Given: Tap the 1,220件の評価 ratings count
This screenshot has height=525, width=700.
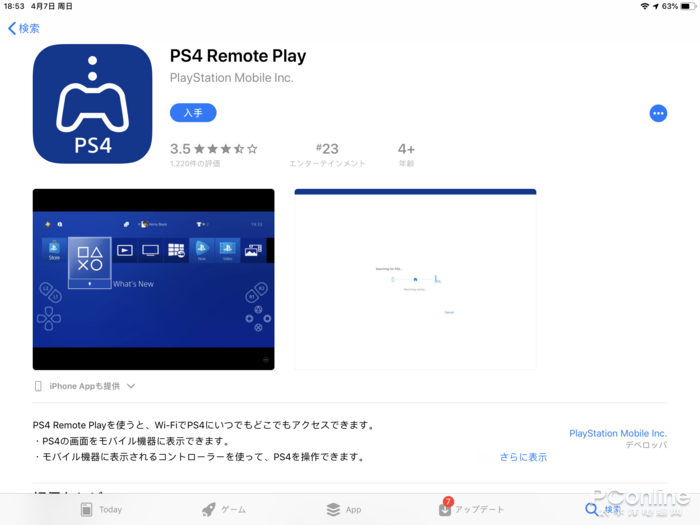Looking at the screenshot, I should tap(195, 164).
